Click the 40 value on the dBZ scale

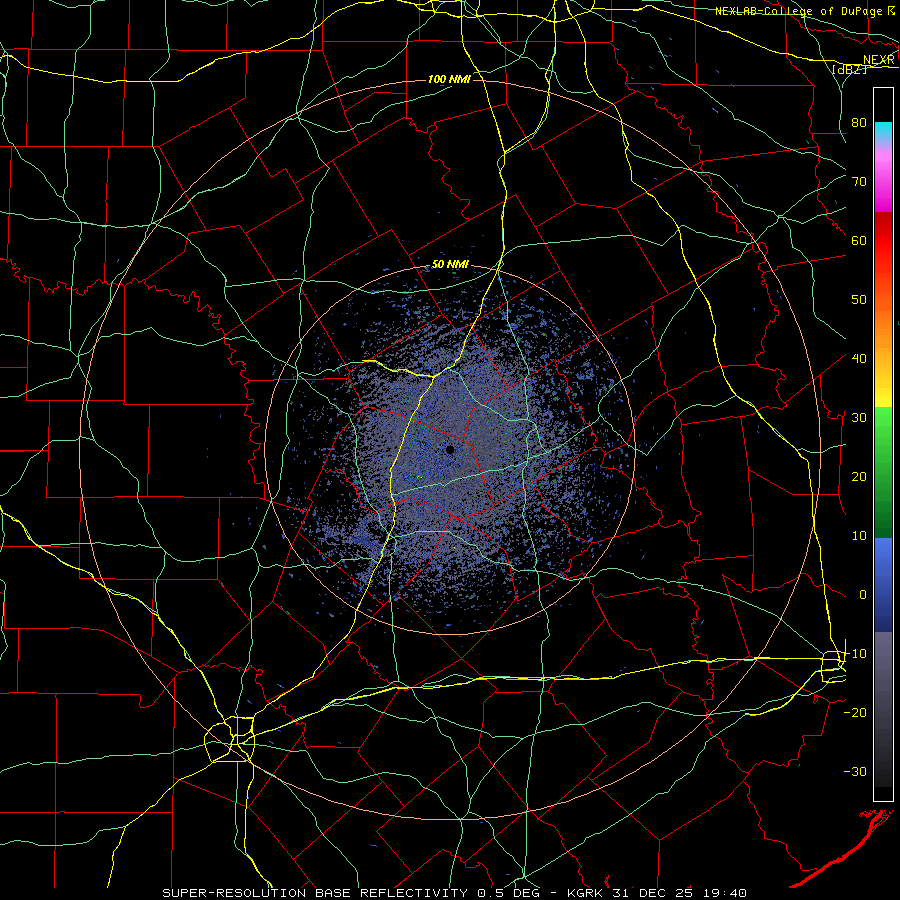pyautogui.click(x=859, y=358)
